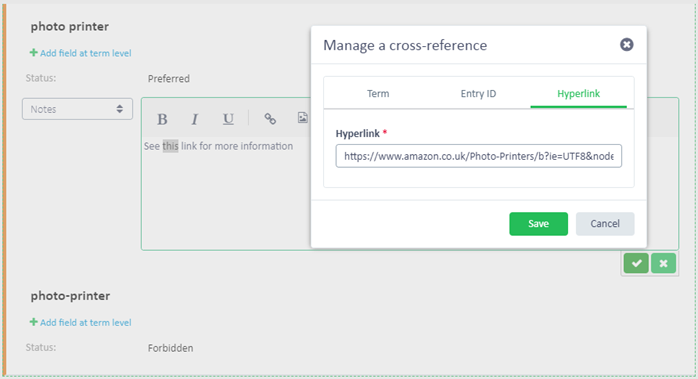Apply bold formatting in notes editor

coord(162,119)
